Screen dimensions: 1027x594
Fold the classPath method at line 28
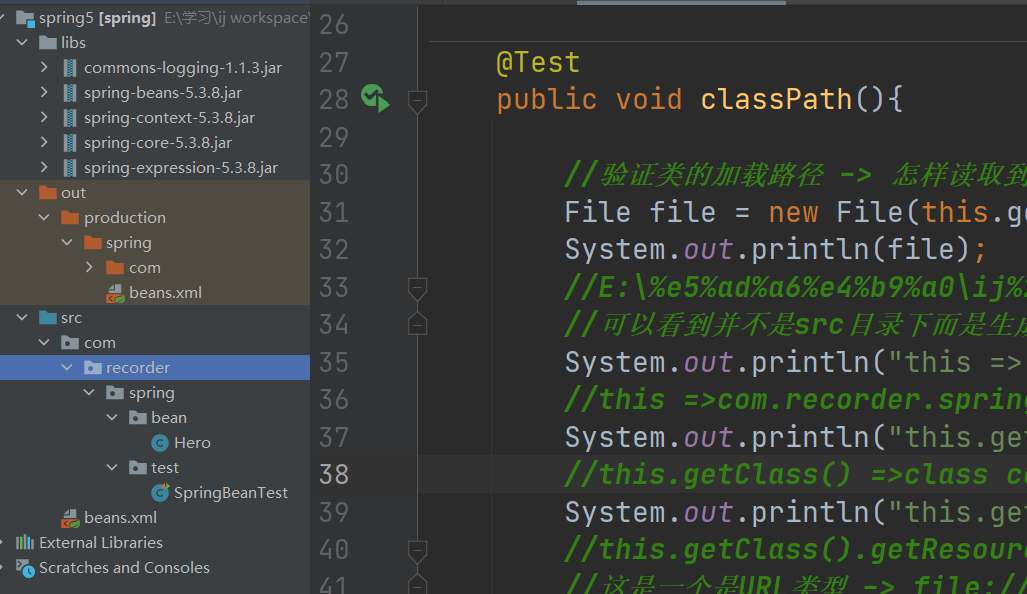[418, 99]
